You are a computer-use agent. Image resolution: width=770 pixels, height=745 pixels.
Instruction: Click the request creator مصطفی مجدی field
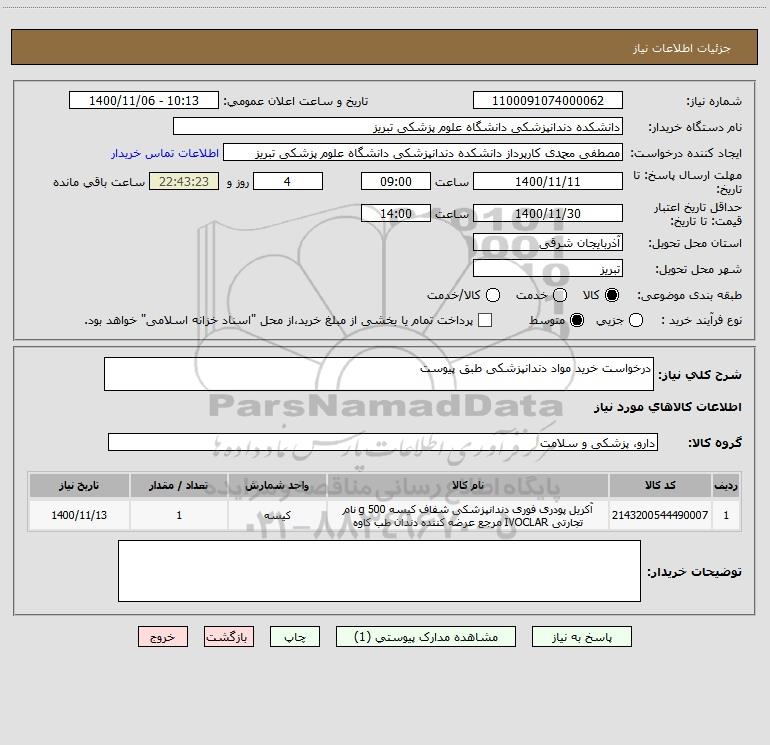[x=423, y=152]
